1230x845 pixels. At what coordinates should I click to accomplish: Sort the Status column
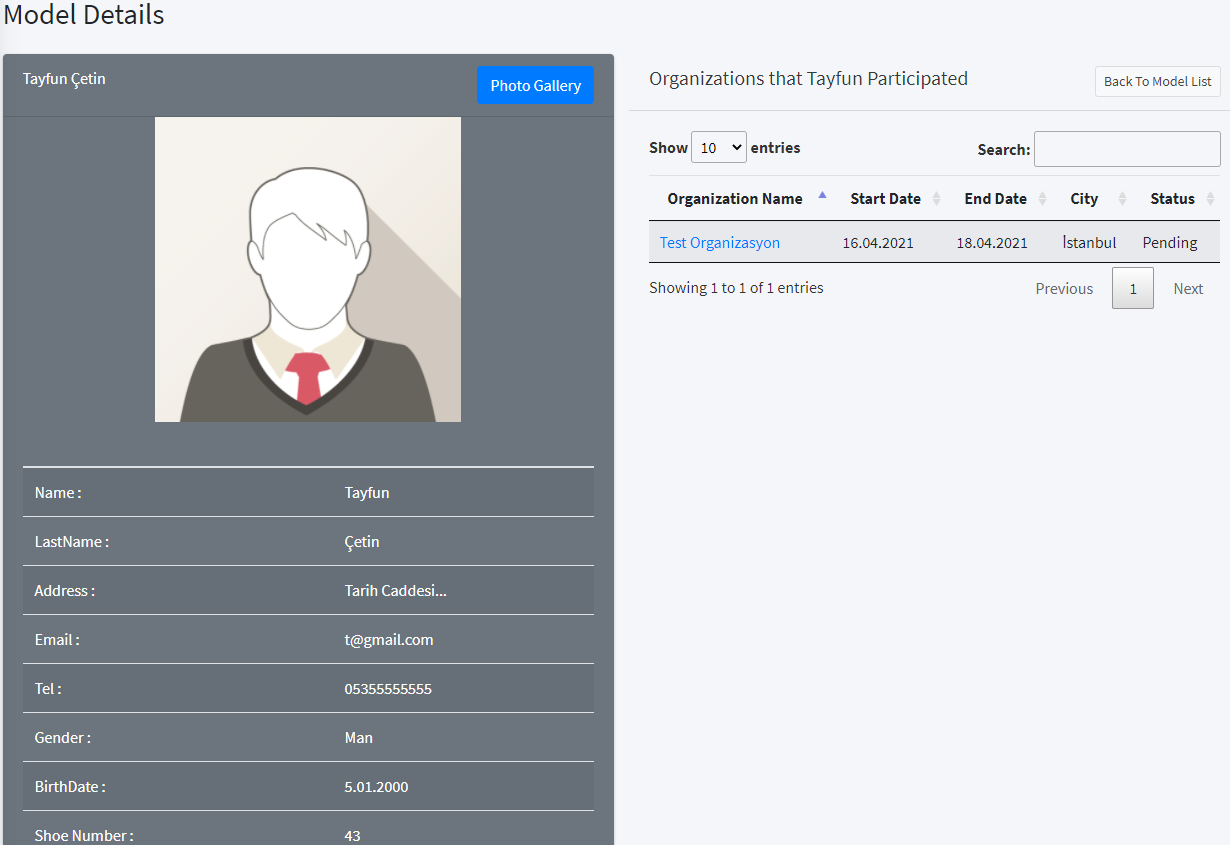pyautogui.click(x=1172, y=198)
